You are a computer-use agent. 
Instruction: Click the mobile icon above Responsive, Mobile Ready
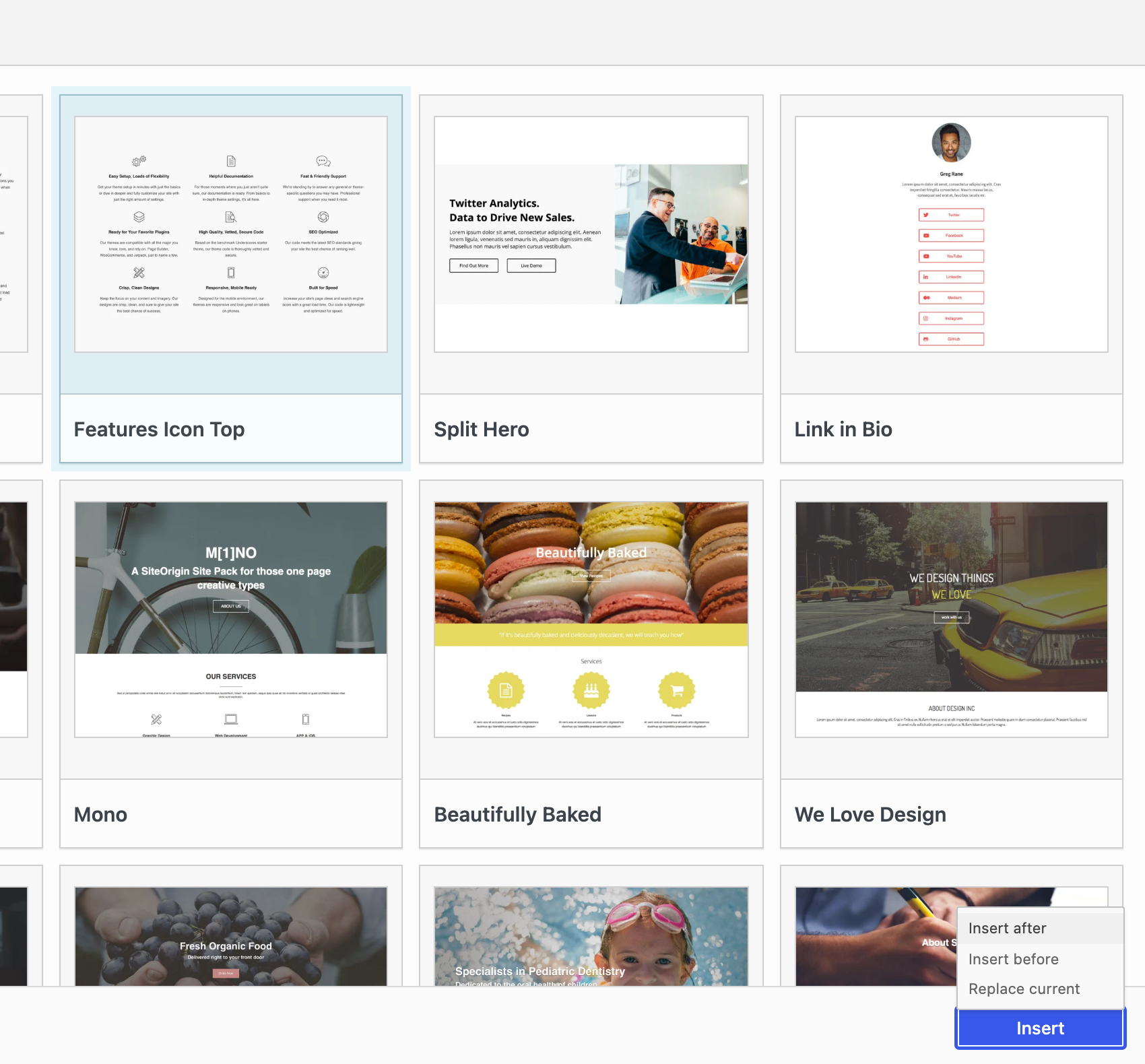click(x=231, y=273)
